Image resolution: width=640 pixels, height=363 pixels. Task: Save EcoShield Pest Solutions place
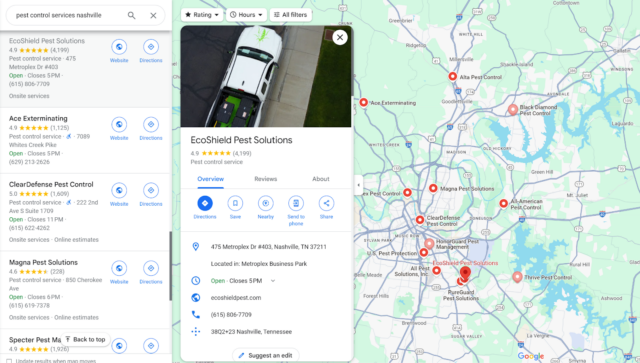[x=235, y=203]
